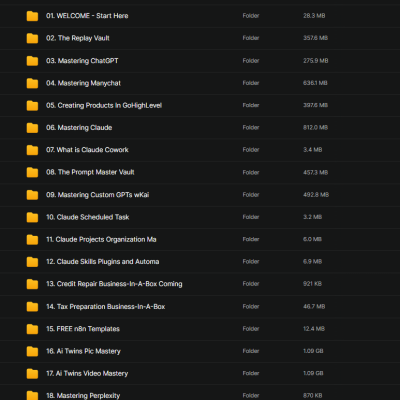Open '14. Tax Preparation Business-In-A-Box' name
This screenshot has height=400, width=400.
coord(106,306)
